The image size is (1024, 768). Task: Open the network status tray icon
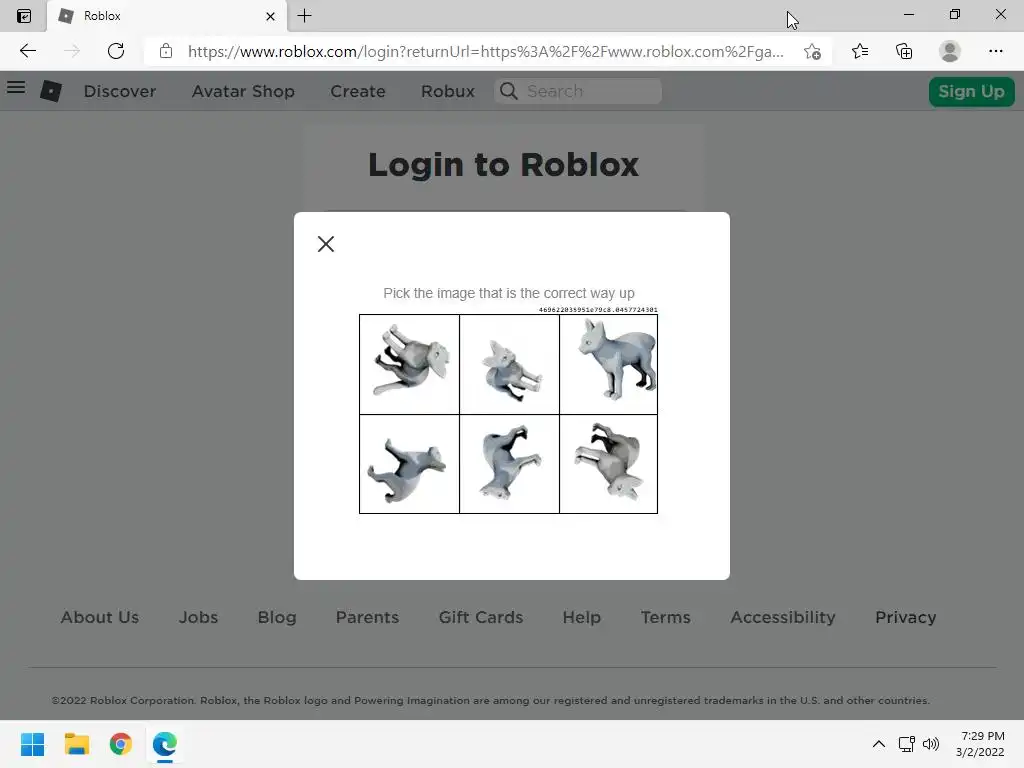coord(906,744)
